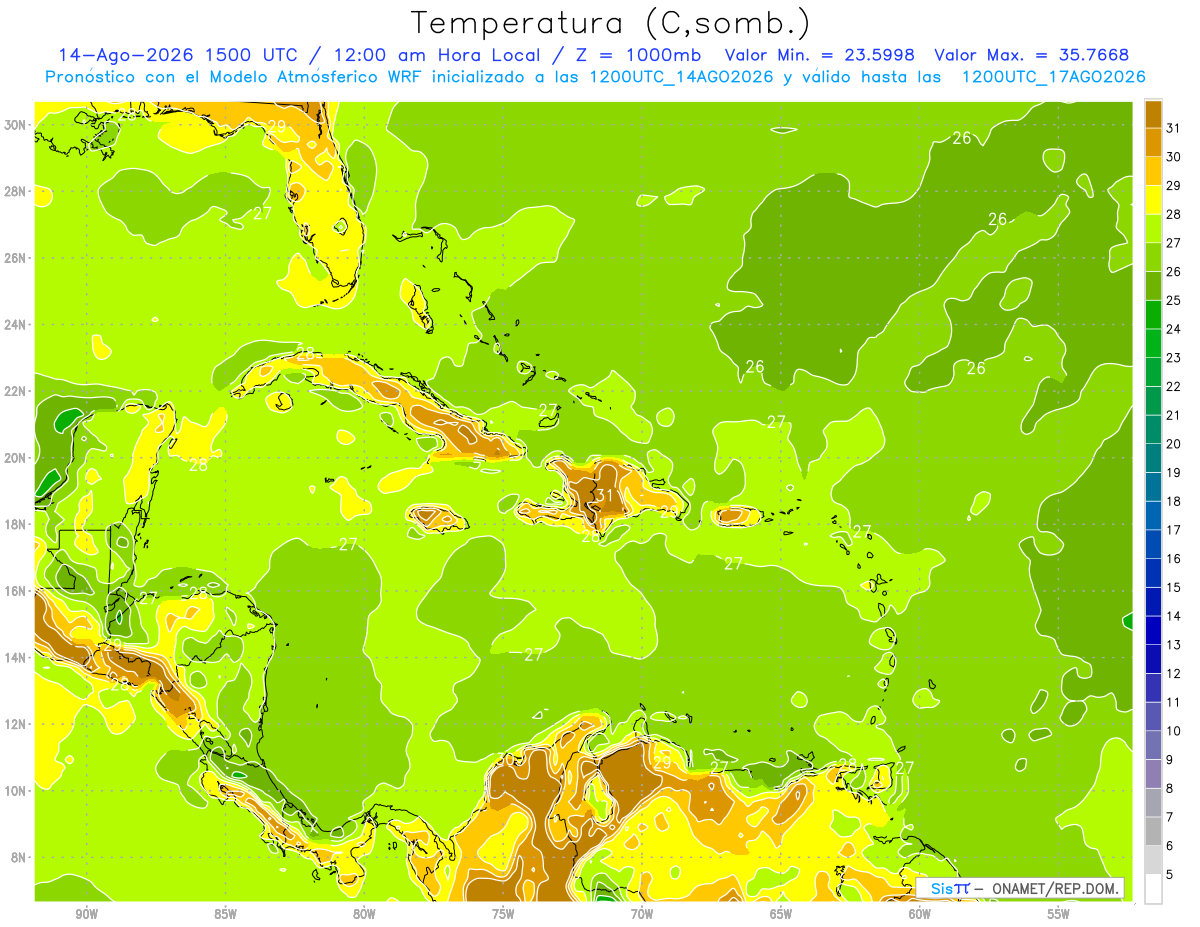This screenshot has height=927, width=1200.
Task: Click legend swatch between 27 and 28
Action: click(1153, 228)
